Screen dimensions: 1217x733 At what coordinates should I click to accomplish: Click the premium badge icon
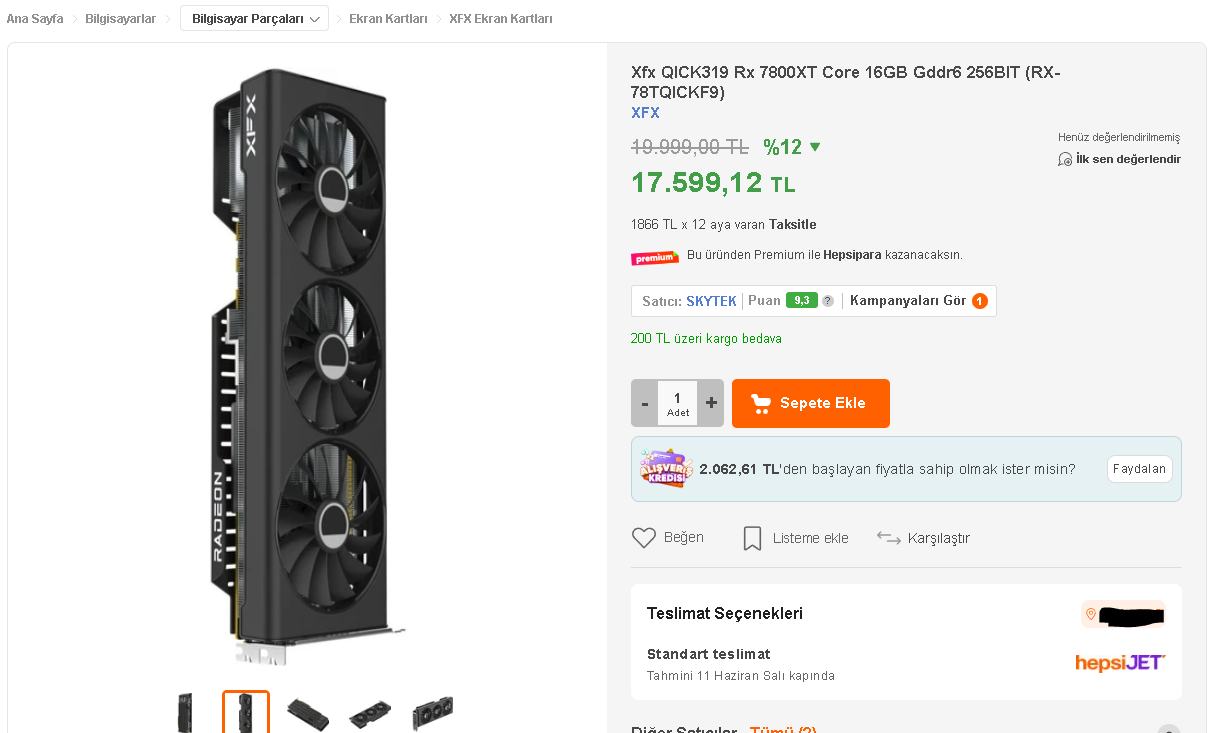(x=655, y=257)
